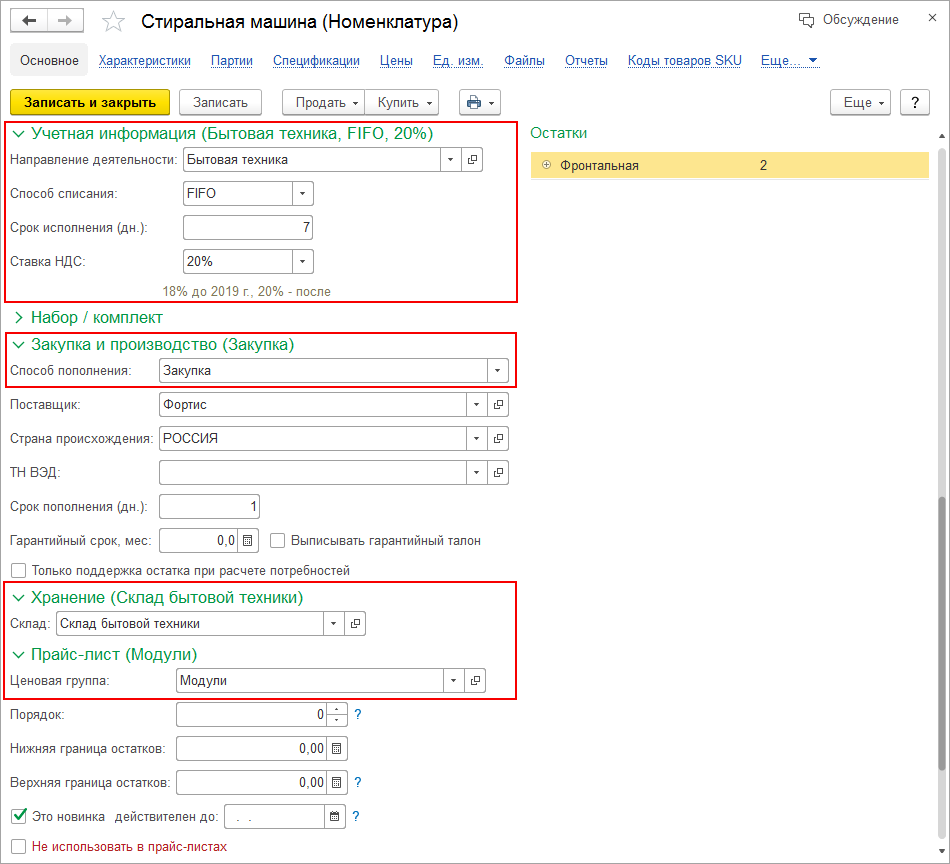The width and height of the screenshot is (950, 864).
Task: Switch to the Основное tab
Action: pyautogui.click(x=49, y=61)
